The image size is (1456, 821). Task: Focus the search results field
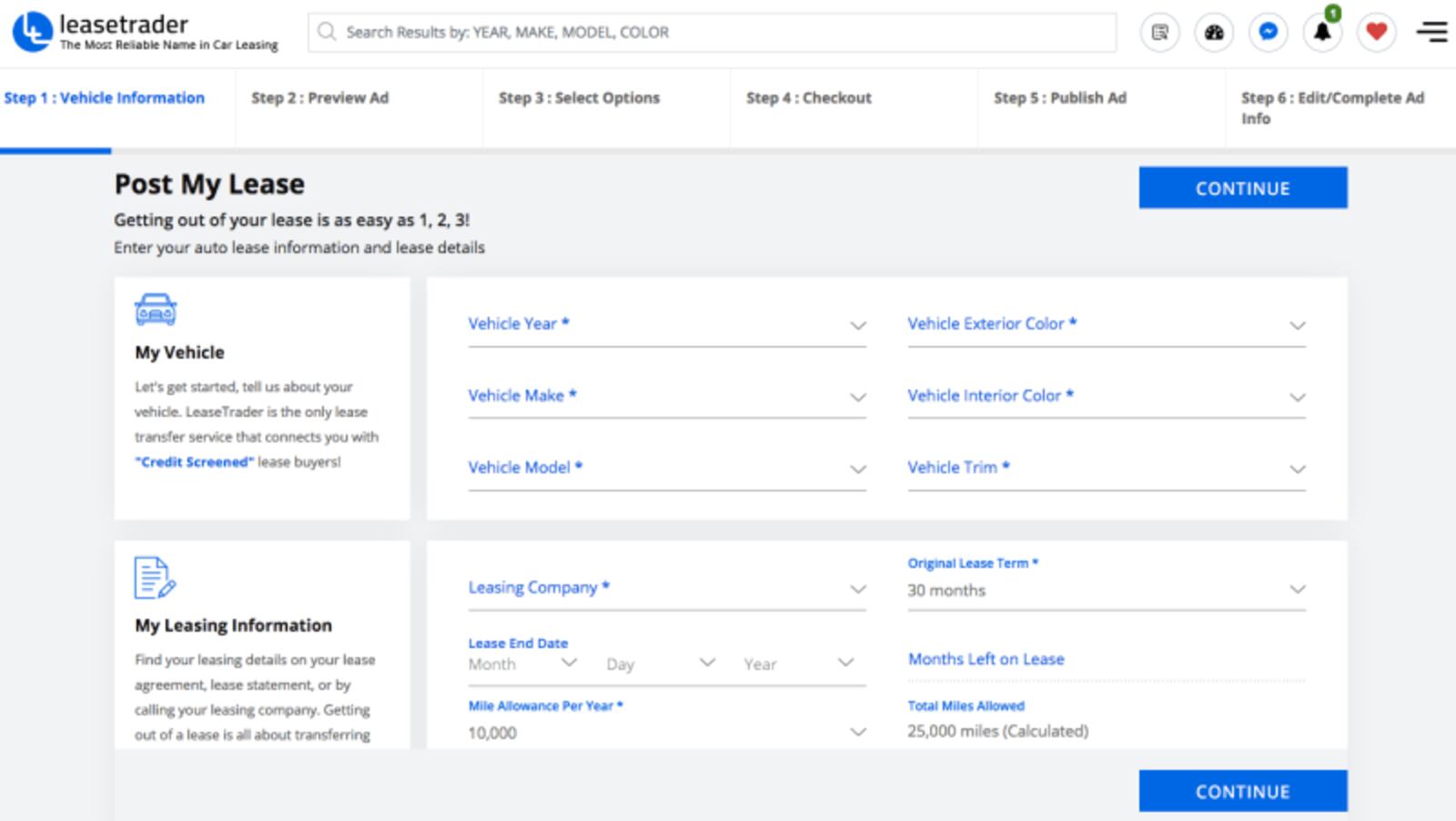(712, 32)
